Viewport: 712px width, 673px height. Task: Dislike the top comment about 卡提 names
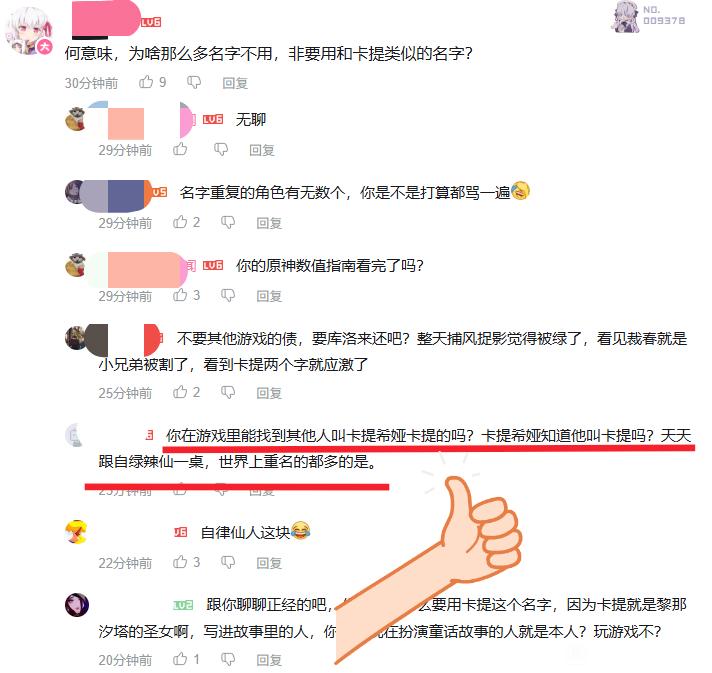[x=194, y=83]
